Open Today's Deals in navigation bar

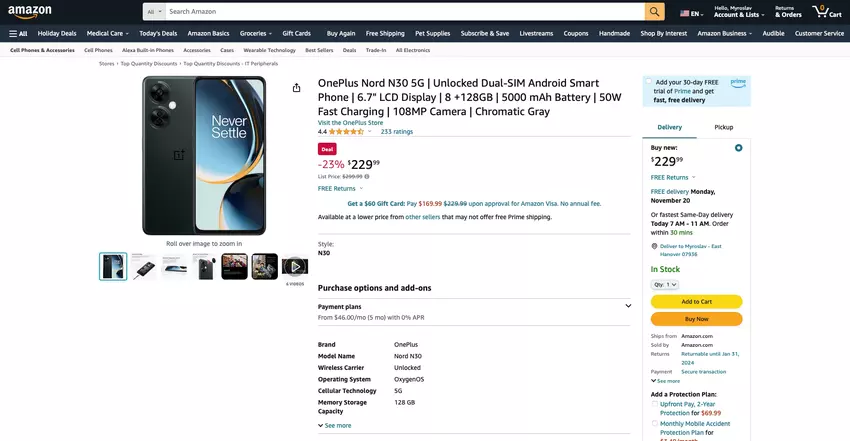click(158, 34)
